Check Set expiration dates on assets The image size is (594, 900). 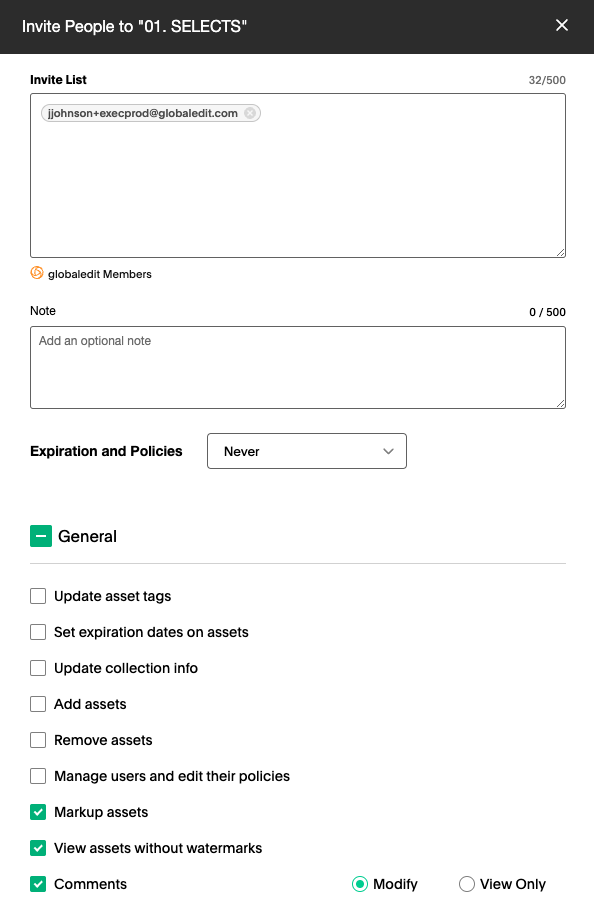(38, 632)
